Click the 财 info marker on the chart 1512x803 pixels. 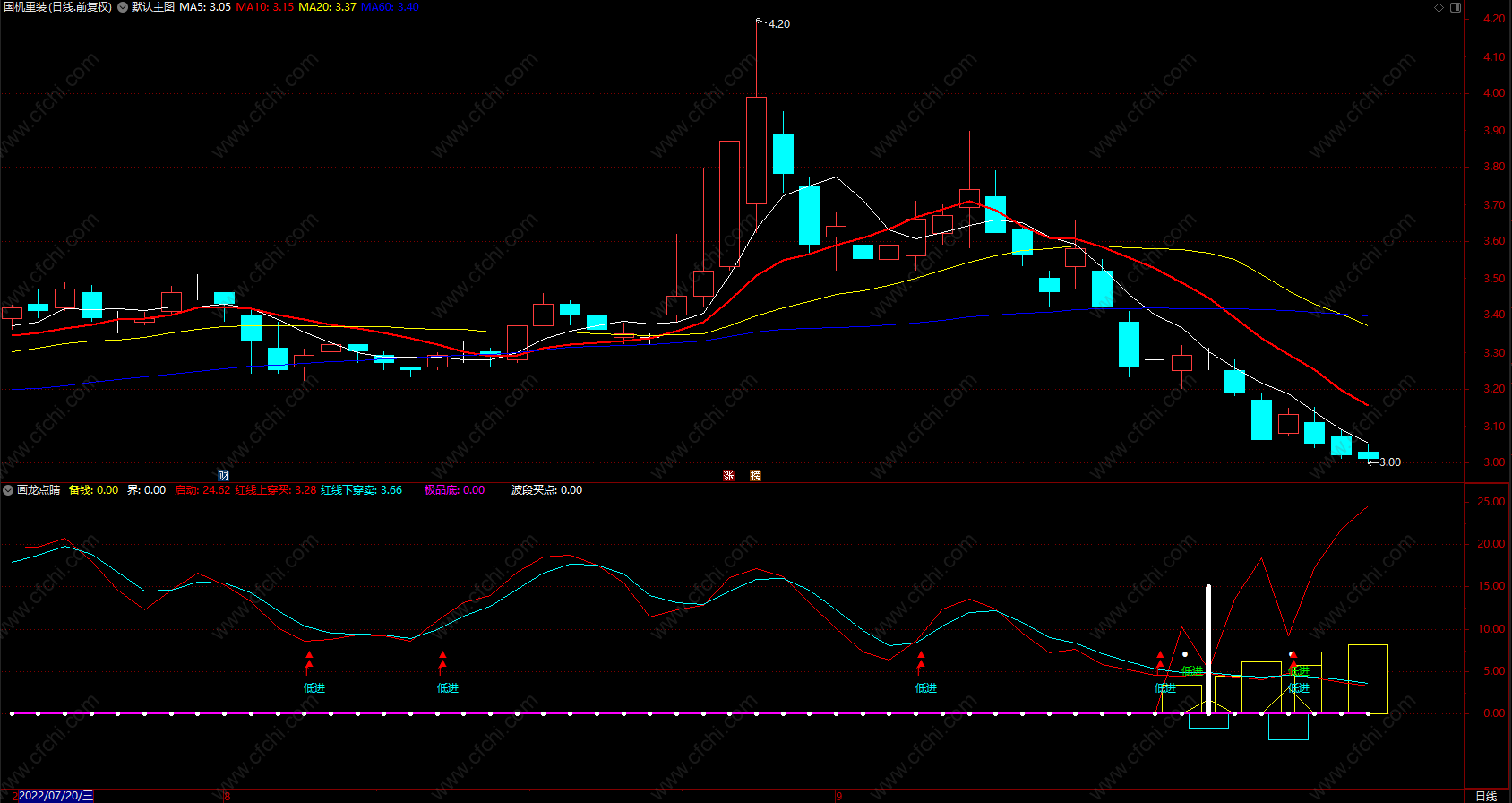click(x=223, y=476)
